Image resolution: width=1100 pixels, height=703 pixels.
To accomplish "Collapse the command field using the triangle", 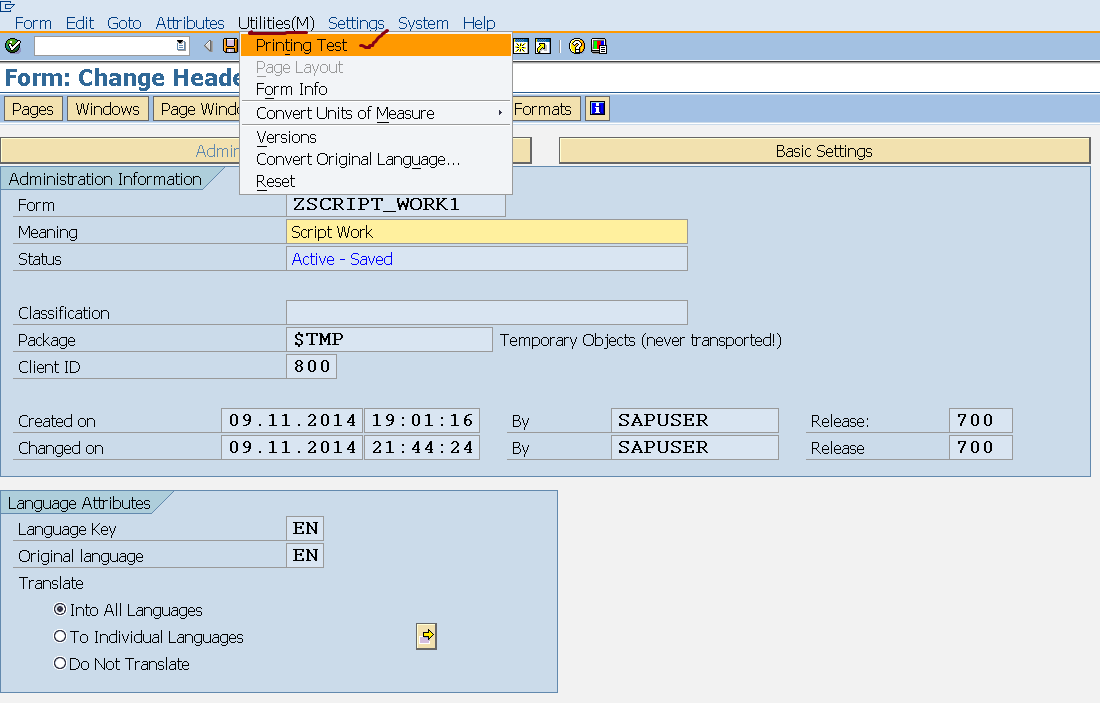I will pos(208,46).
